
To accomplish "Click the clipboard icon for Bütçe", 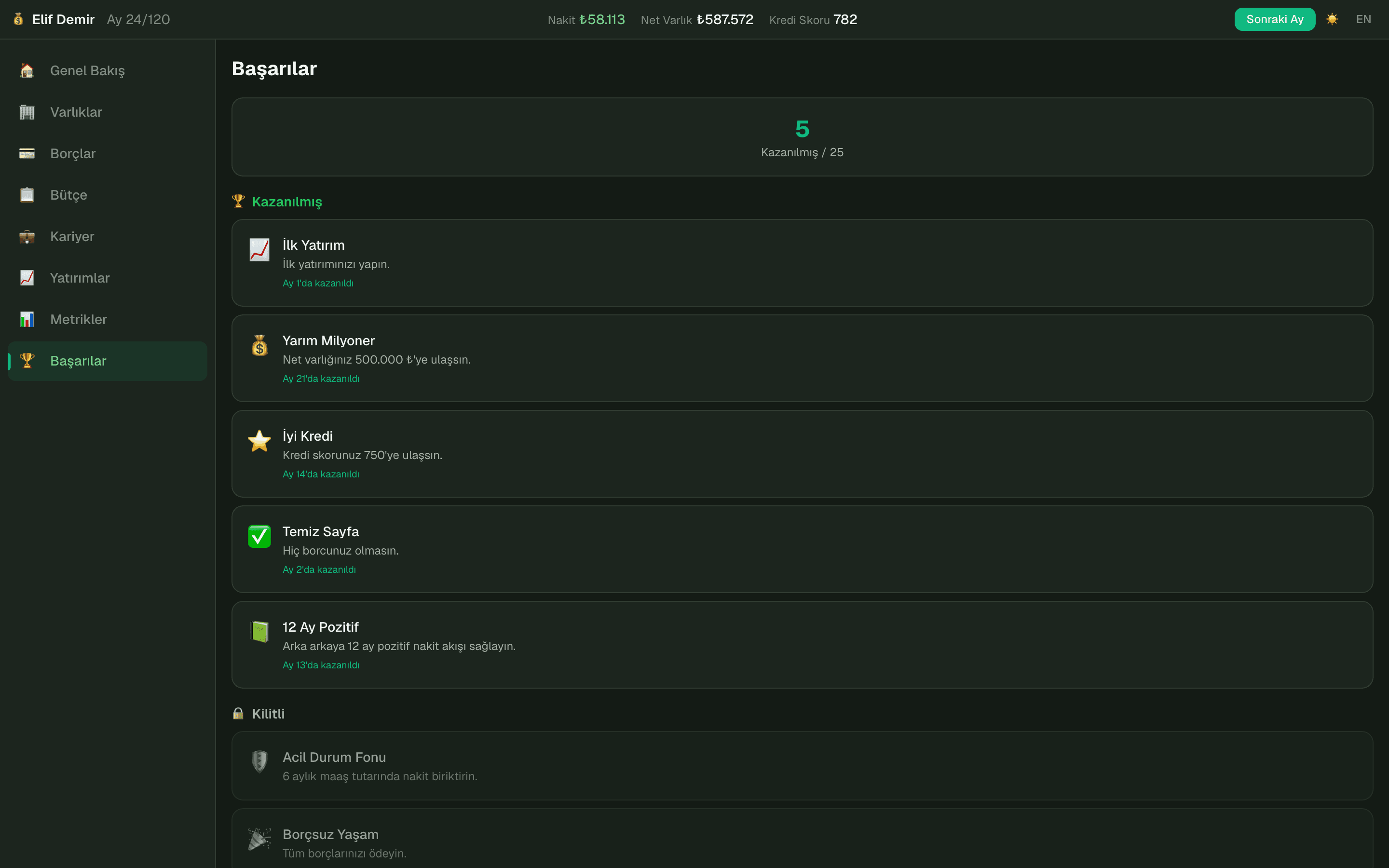I will click(27, 195).
